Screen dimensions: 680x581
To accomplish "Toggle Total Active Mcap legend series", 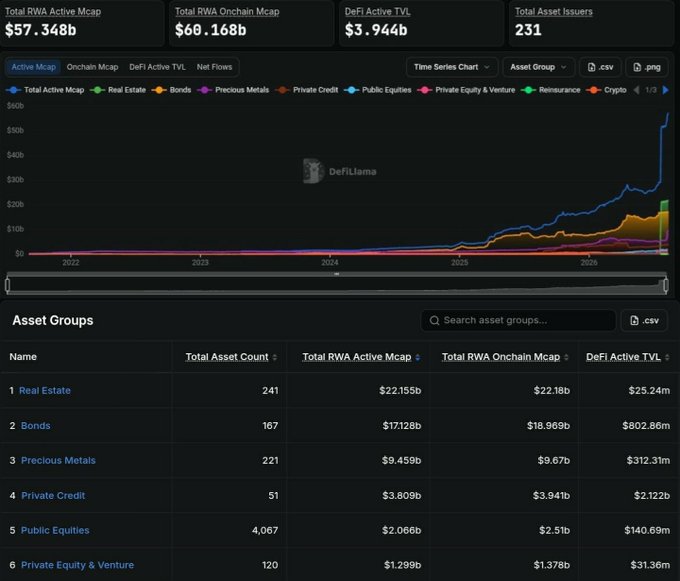I will click(45, 90).
